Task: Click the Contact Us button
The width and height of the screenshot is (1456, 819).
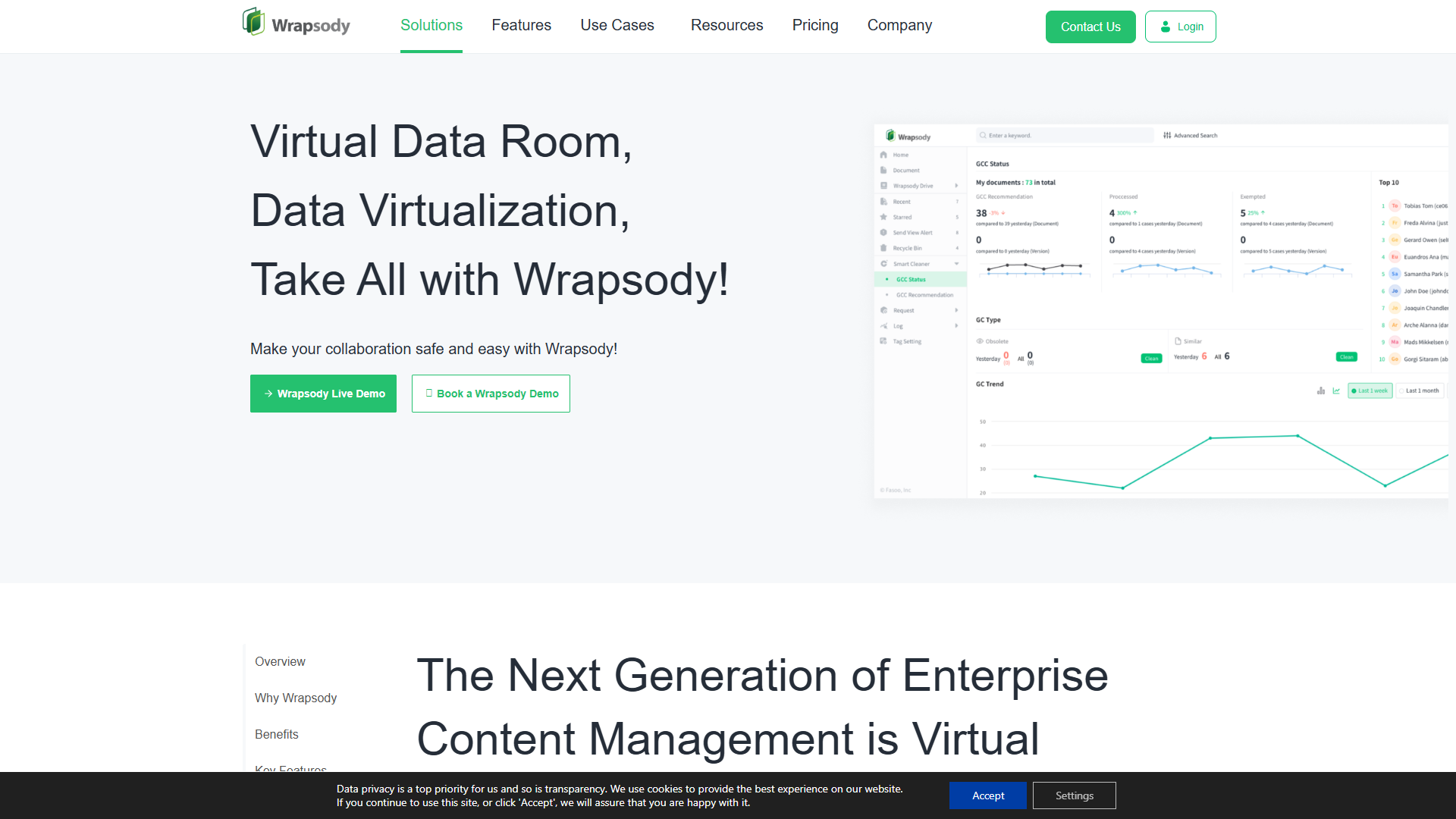Action: pos(1090,27)
